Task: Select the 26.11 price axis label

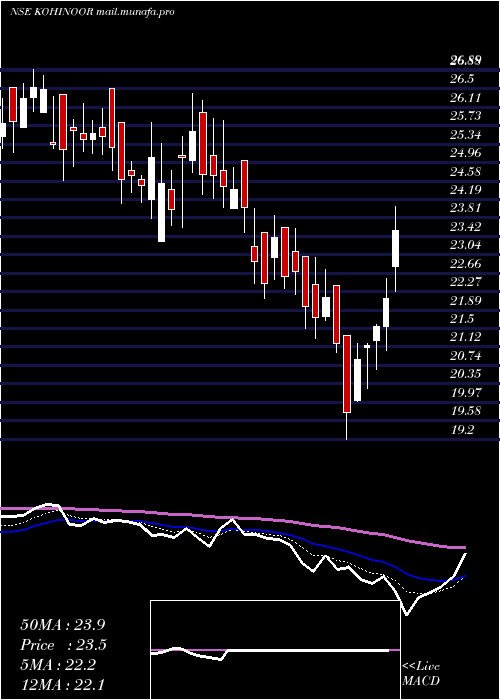Action: coord(465,98)
